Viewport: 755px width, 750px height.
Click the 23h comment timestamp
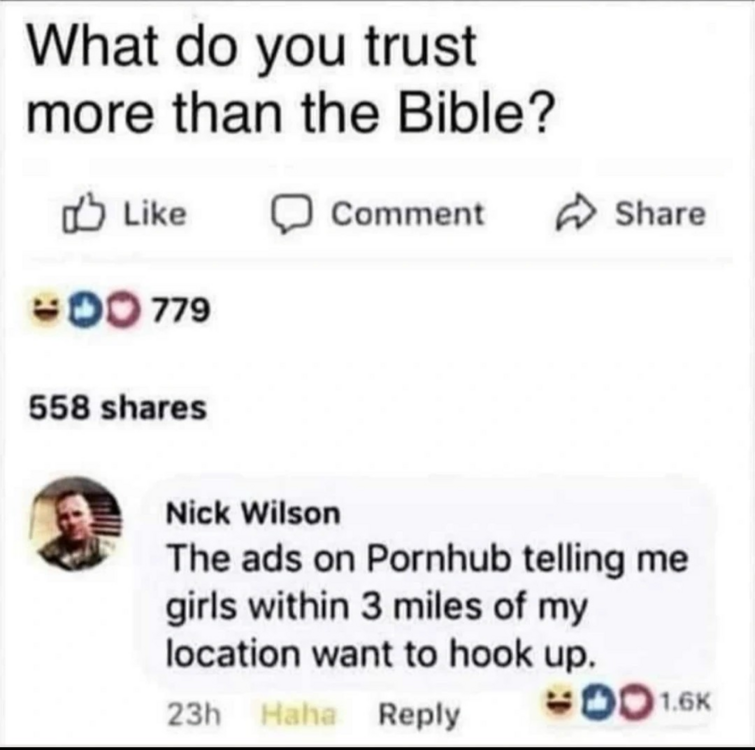coord(194,714)
